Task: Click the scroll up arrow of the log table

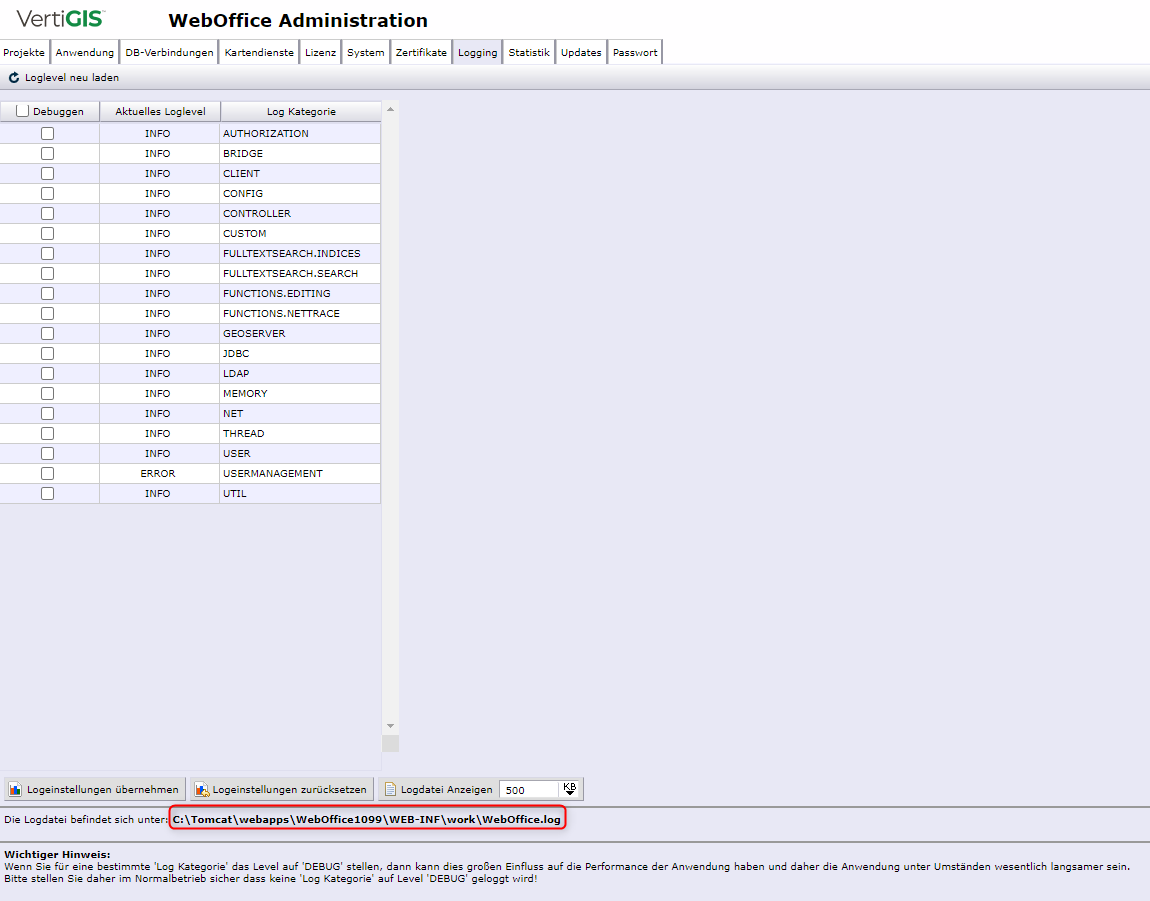Action: tap(390, 109)
